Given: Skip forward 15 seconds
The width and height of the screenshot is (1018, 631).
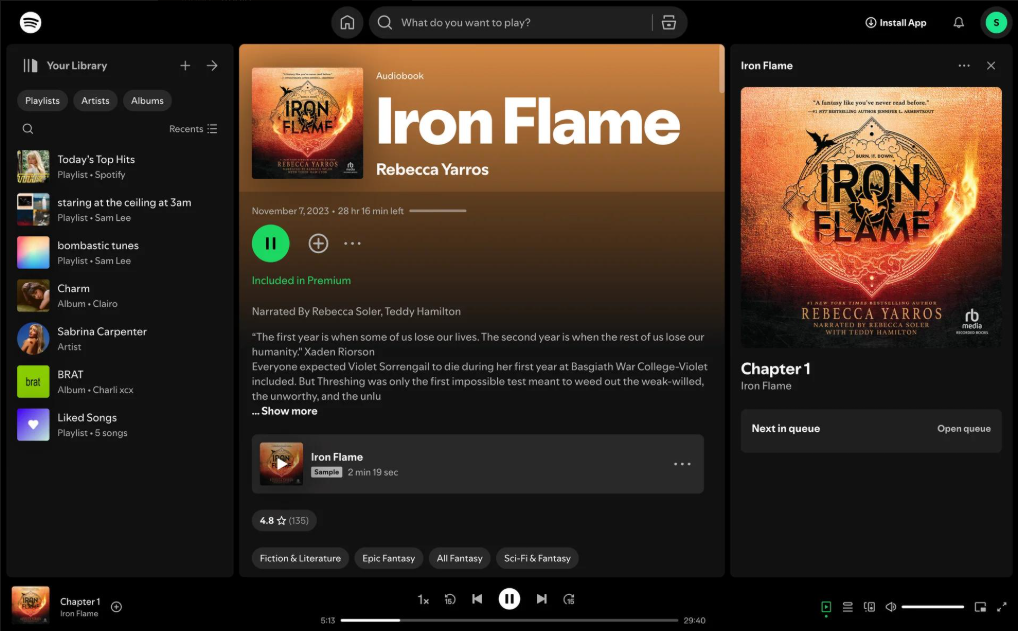Looking at the screenshot, I should click(x=569, y=599).
